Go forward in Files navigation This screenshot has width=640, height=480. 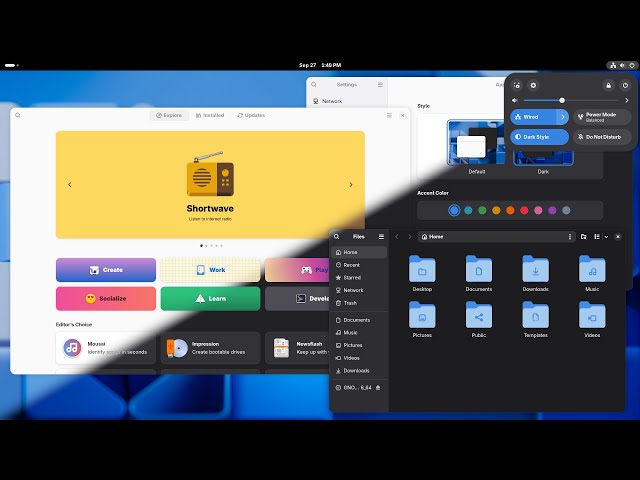click(x=410, y=237)
